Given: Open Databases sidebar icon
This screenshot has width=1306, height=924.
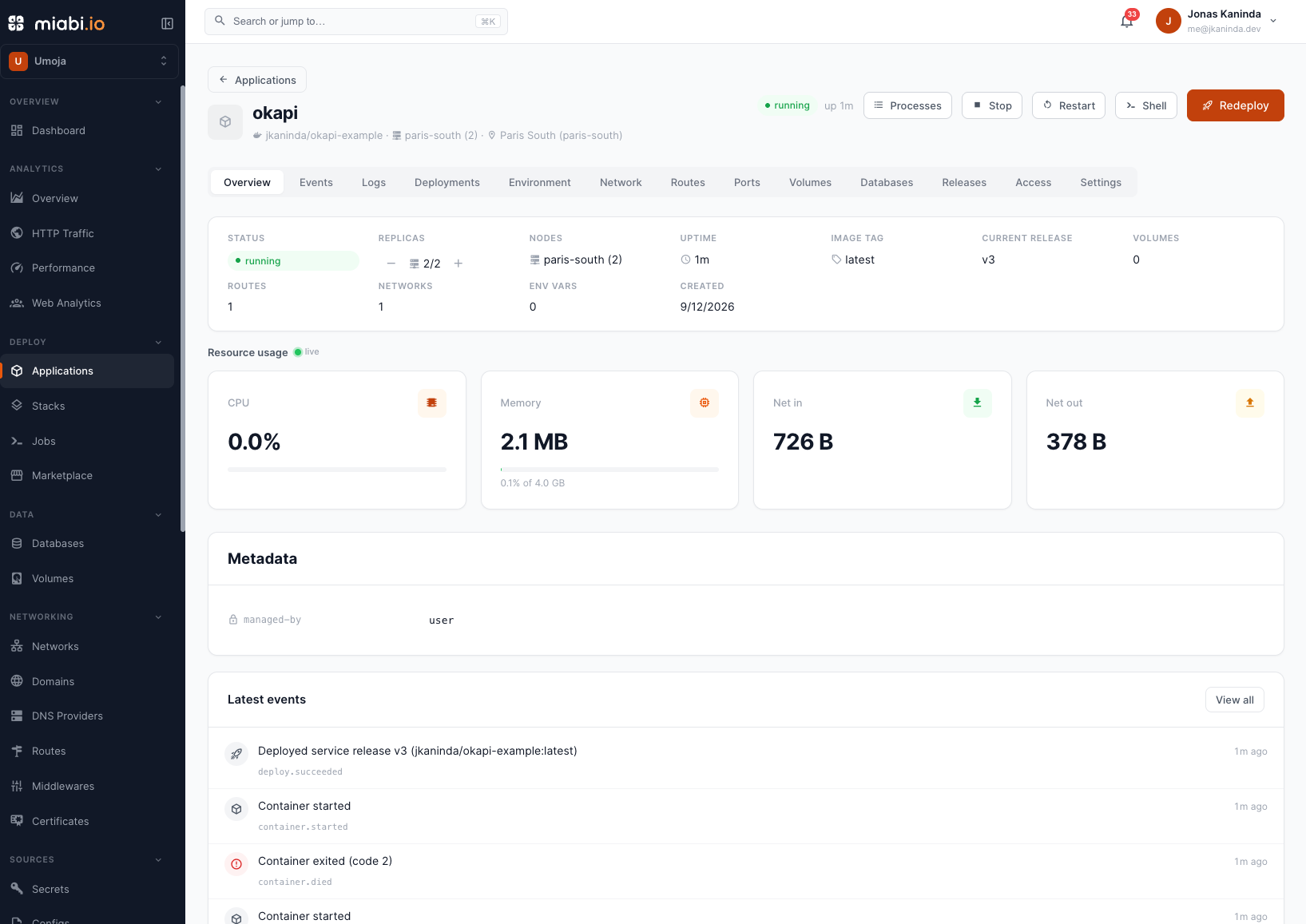Looking at the screenshot, I should [17, 543].
